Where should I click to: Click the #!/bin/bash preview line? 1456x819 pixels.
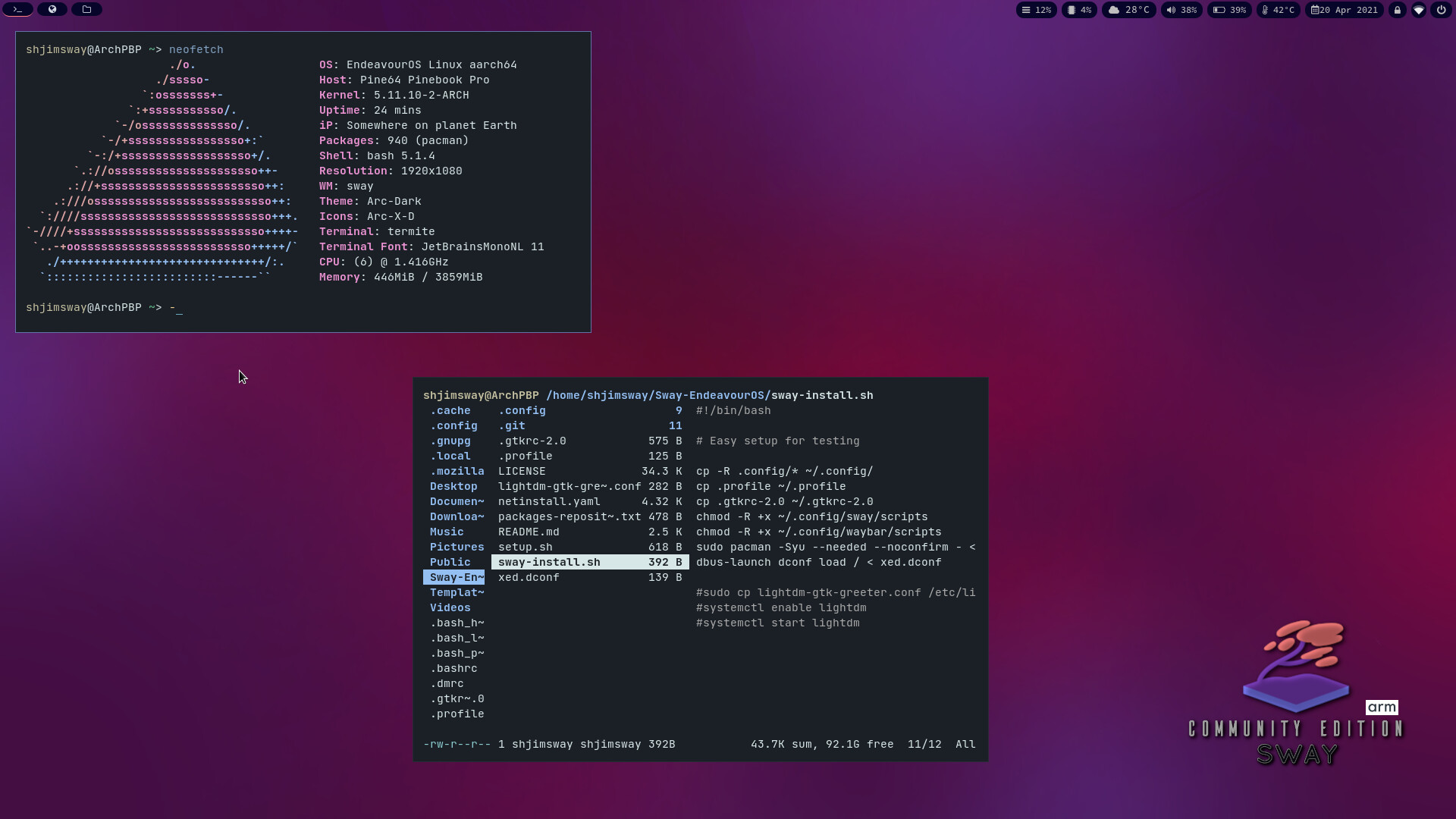coord(733,410)
